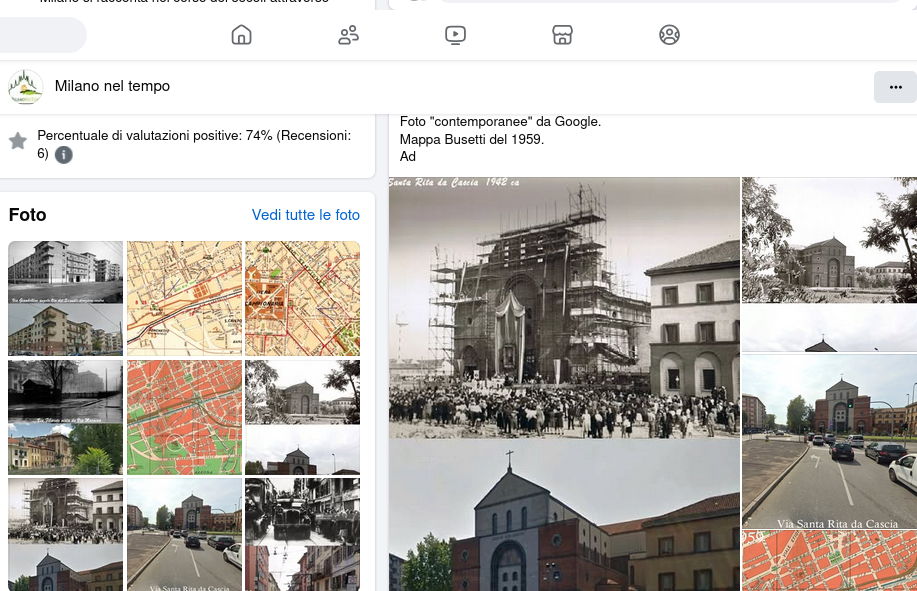Click the ratings info icon
The width and height of the screenshot is (917, 591).
[64, 155]
